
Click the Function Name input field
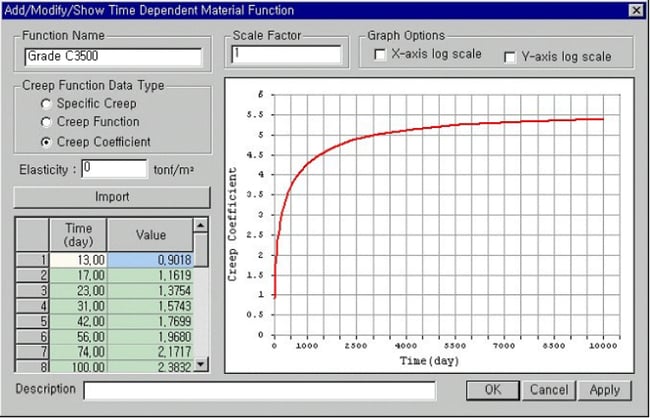point(113,57)
